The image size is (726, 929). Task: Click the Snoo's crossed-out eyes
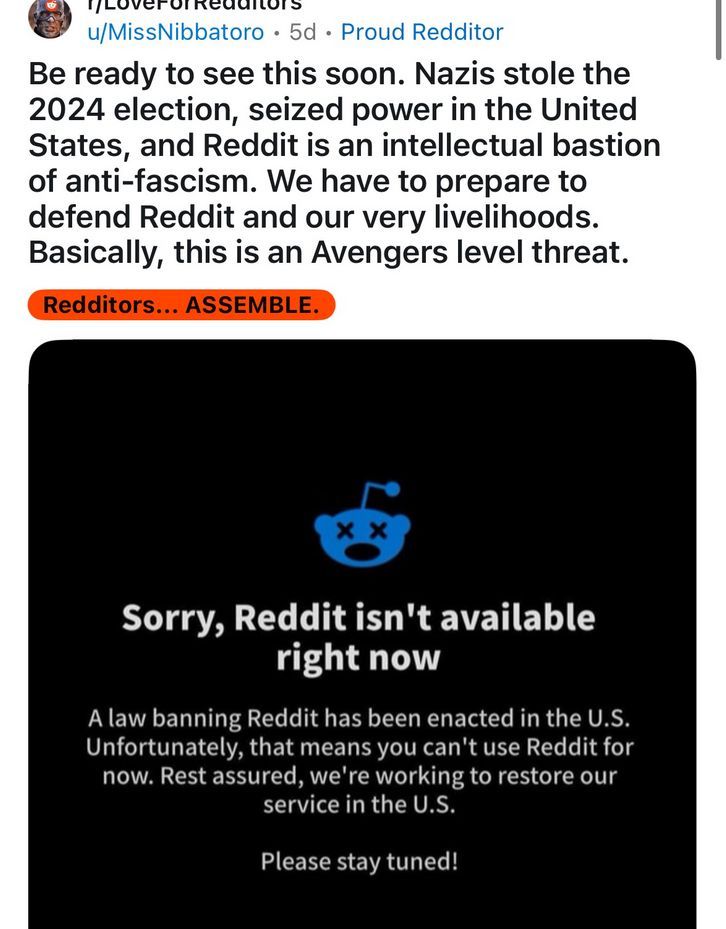[x=362, y=531]
